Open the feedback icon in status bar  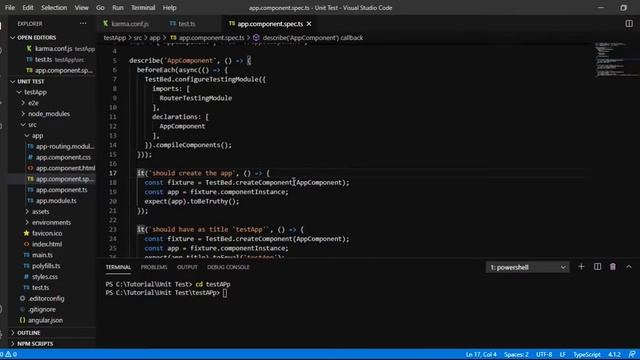click(x=632, y=354)
